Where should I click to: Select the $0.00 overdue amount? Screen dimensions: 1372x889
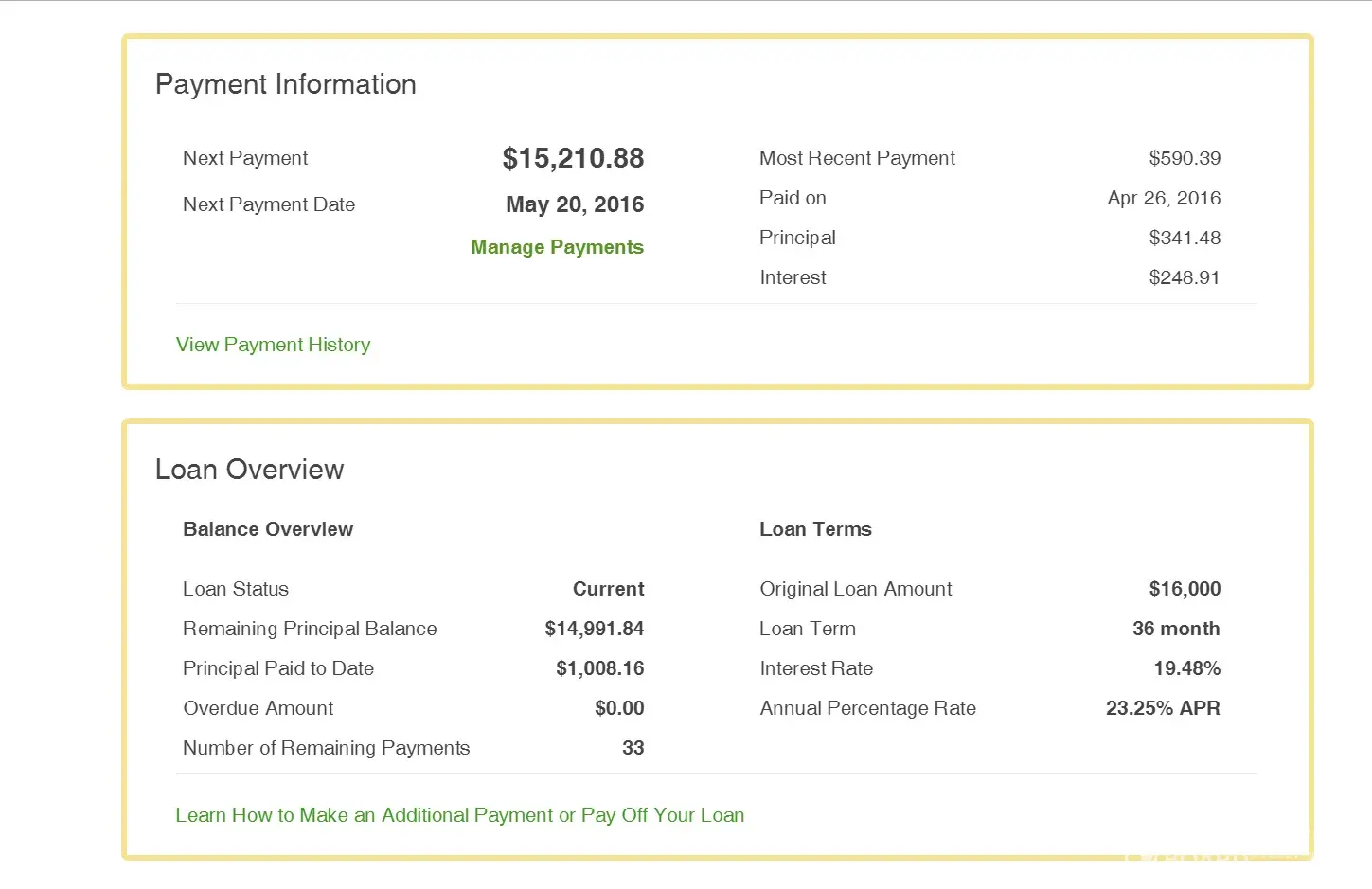pyautogui.click(x=619, y=708)
